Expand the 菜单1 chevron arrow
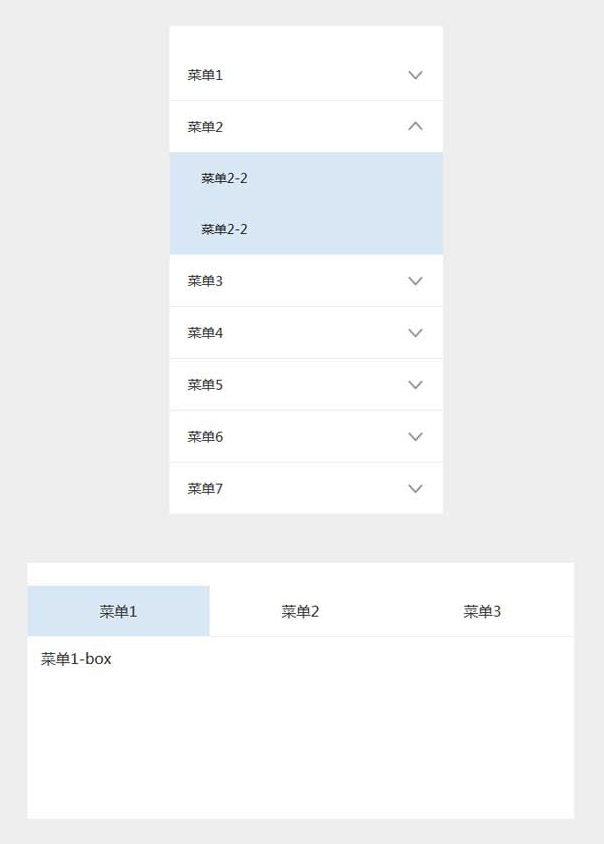 416,75
